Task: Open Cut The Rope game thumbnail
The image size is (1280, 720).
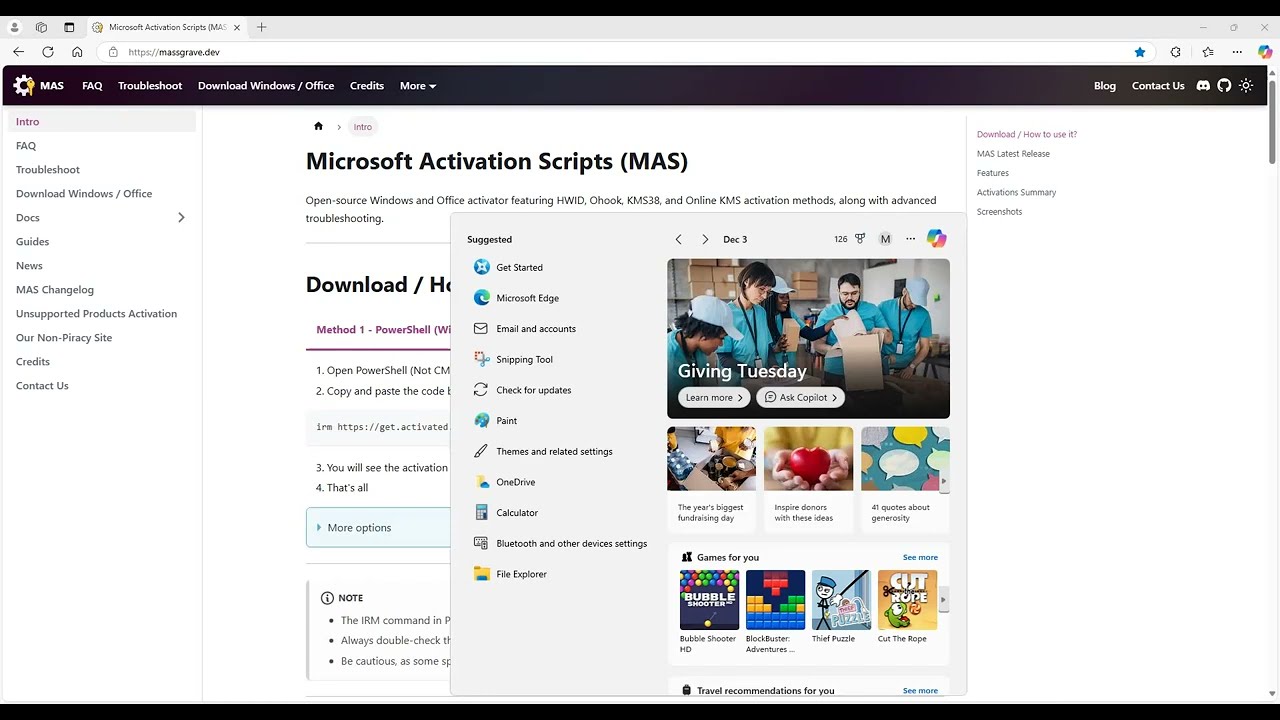Action: point(907,600)
